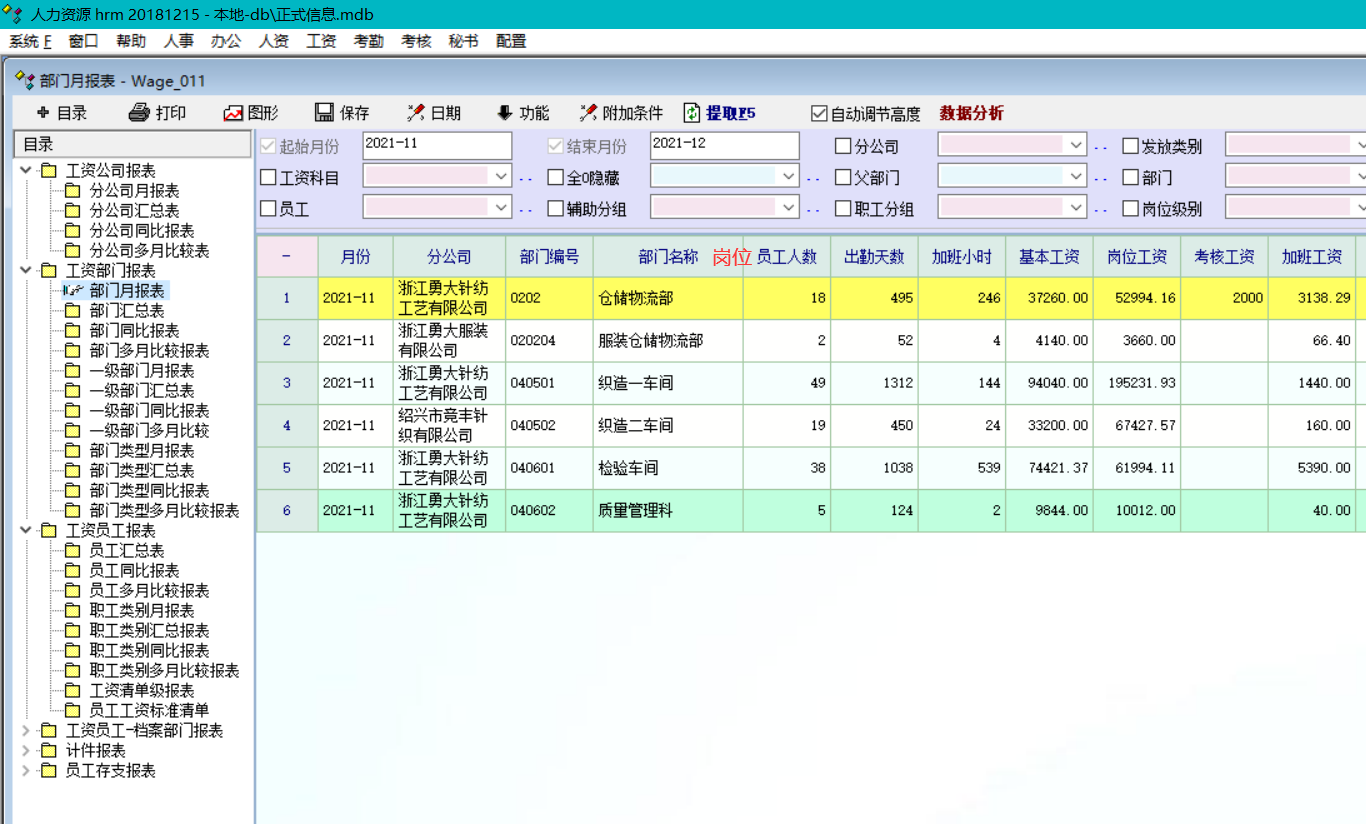Select 部门汇总表 in the tree
Image resolution: width=1366 pixels, height=824 pixels.
point(127,311)
